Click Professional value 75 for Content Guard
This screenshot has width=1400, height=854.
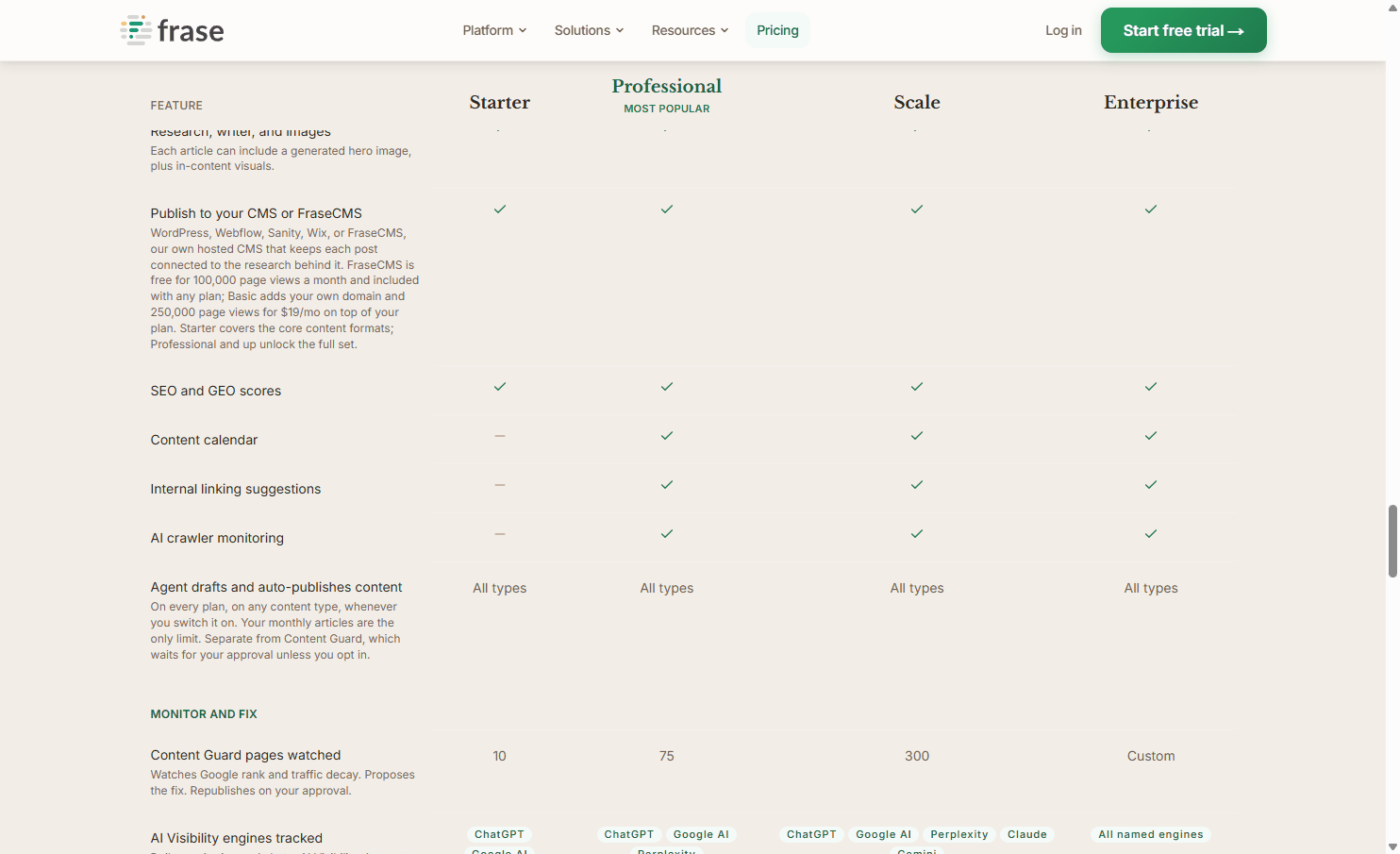667,756
